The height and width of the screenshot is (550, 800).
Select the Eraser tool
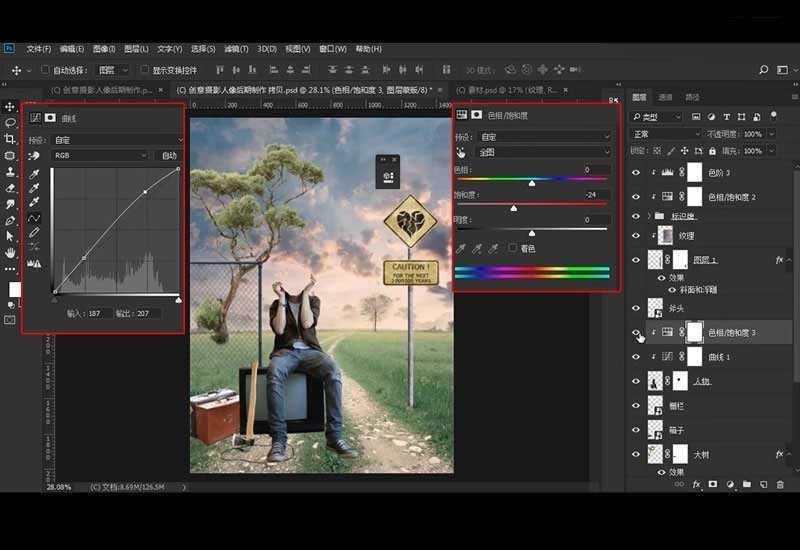tap(11, 187)
